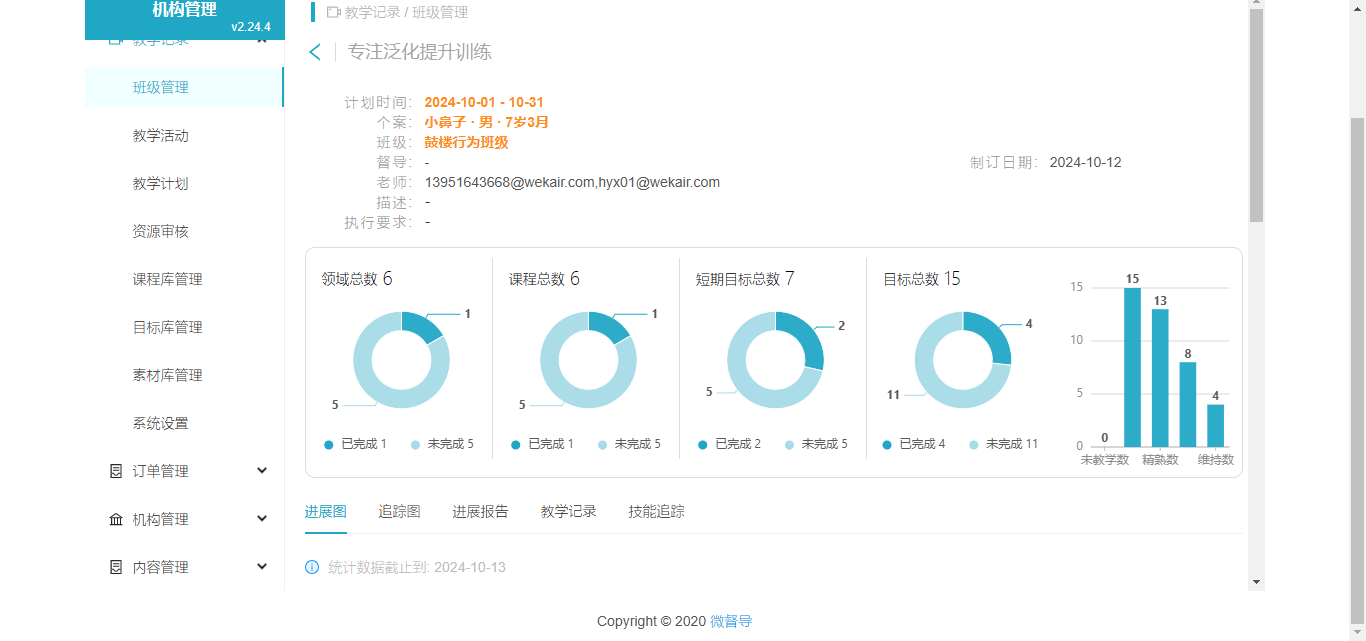
Task: Open 课程库管理 in the sidebar
Action: coord(168,279)
